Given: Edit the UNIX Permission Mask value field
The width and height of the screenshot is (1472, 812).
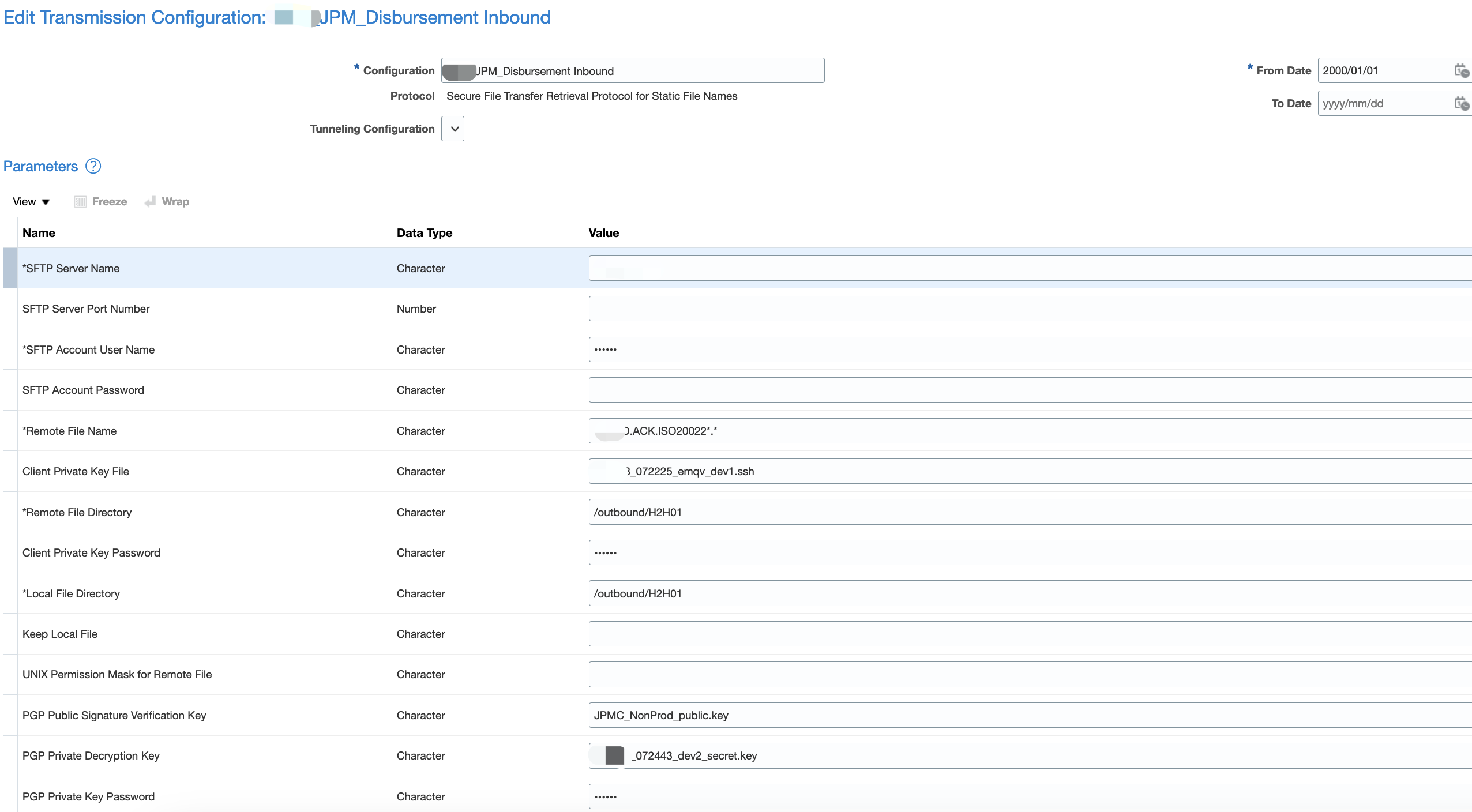Looking at the screenshot, I should 865,674.
